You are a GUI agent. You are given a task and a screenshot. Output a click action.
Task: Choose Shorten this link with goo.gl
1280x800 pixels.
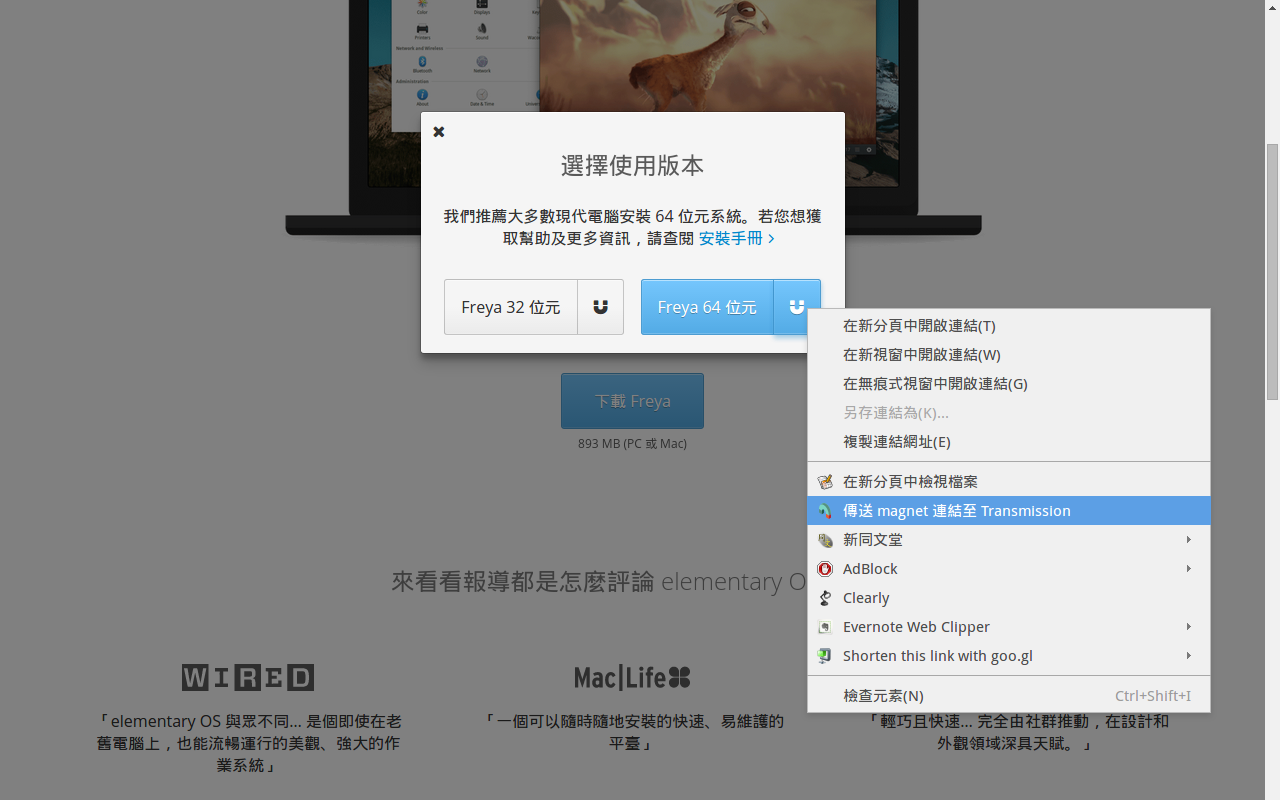click(x=1009, y=656)
